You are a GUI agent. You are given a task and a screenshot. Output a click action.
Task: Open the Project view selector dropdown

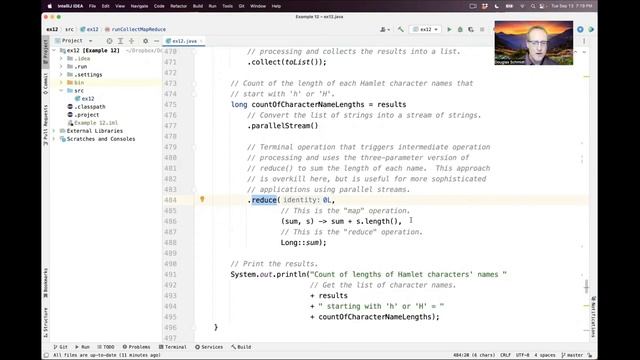74,41
